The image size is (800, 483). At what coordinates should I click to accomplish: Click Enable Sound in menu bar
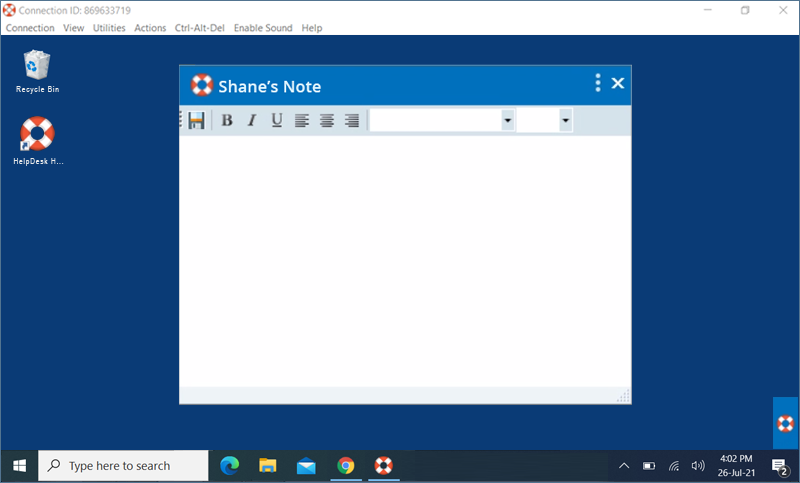[x=263, y=28]
